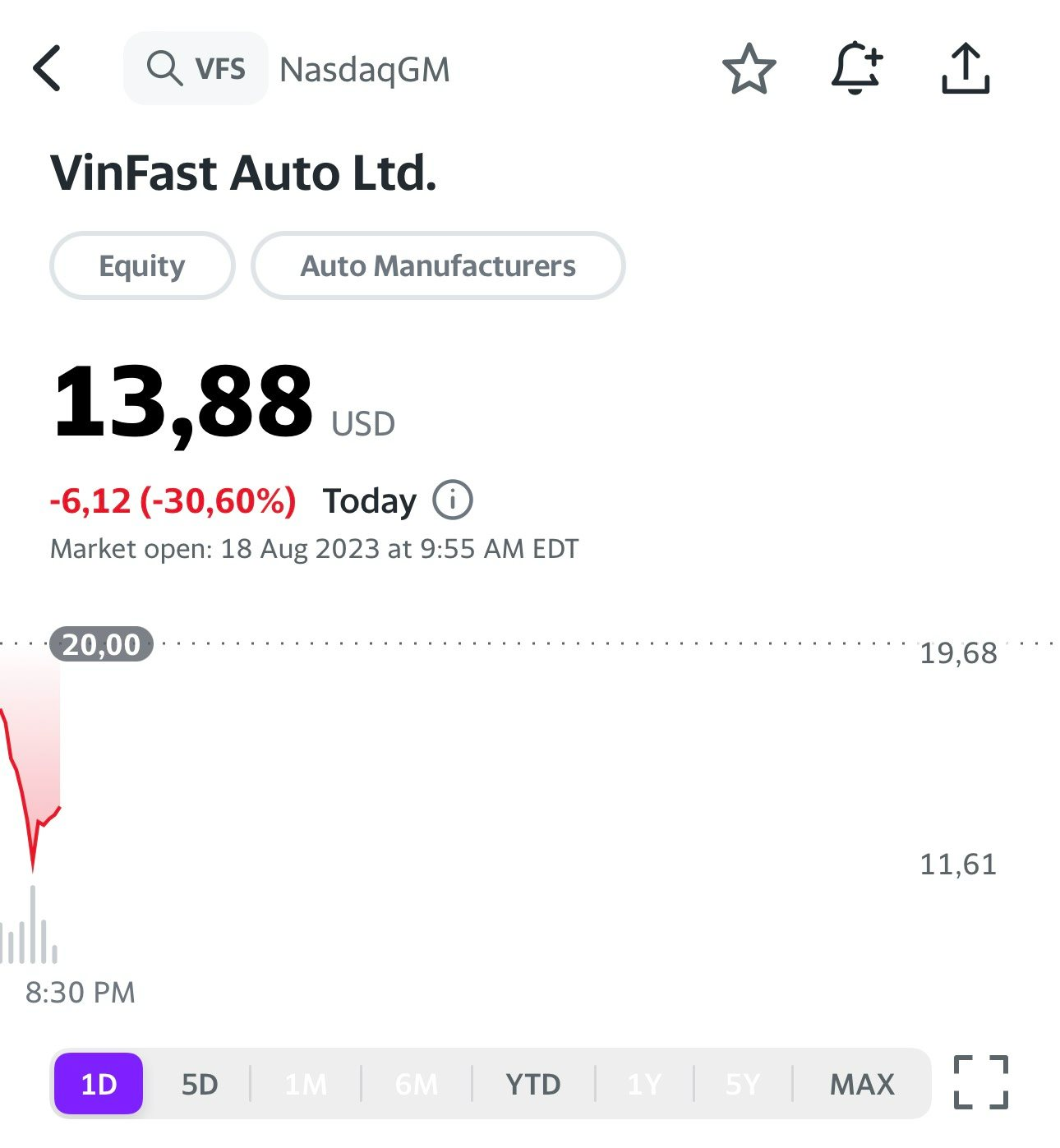The height and width of the screenshot is (1148, 1060).
Task: Switch chart to 5D range
Action: coord(200,1084)
